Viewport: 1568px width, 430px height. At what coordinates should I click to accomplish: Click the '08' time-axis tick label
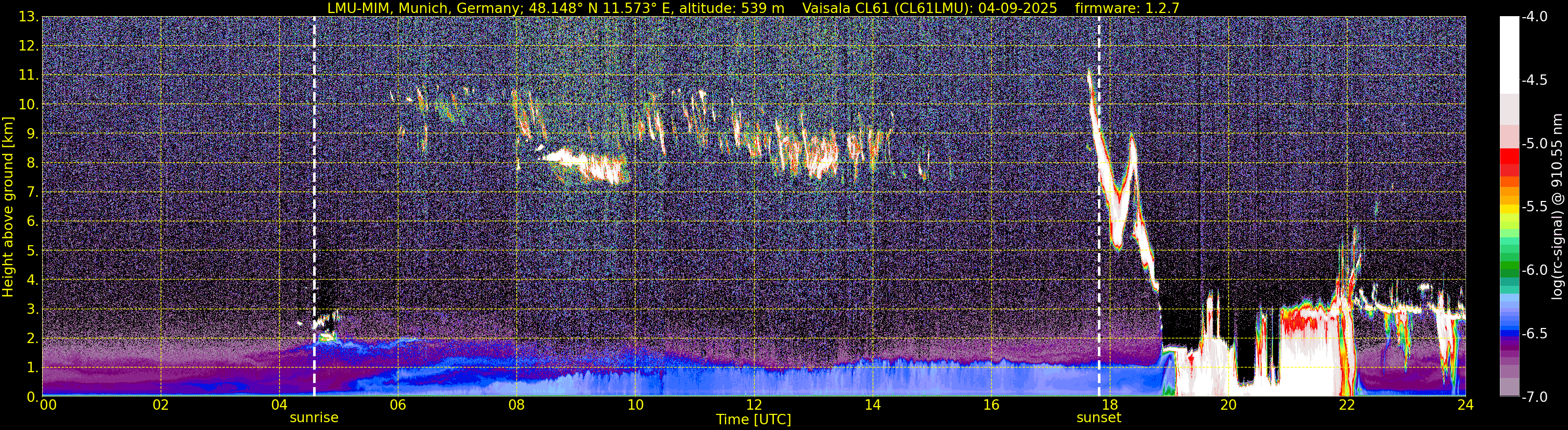[x=516, y=406]
